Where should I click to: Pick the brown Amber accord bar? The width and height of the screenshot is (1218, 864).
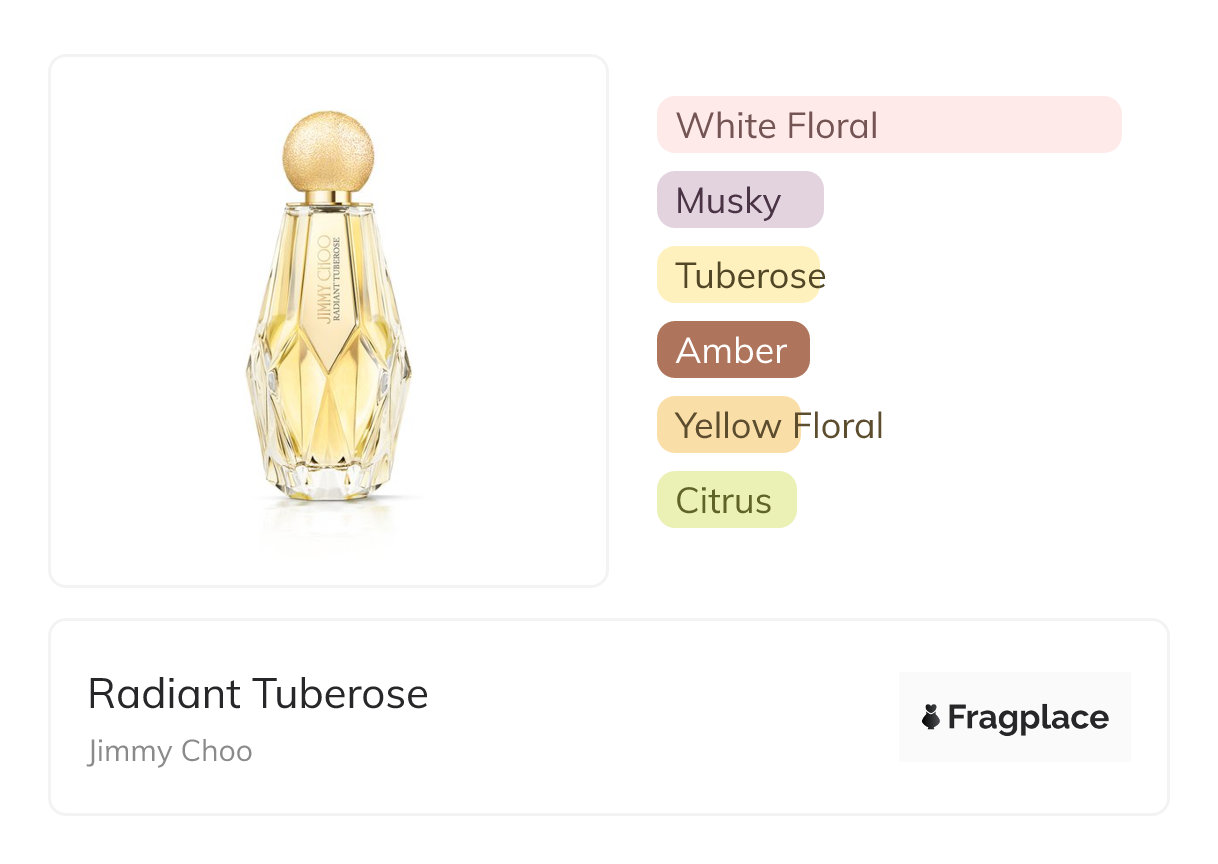pyautogui.click(x=733, y=350)
